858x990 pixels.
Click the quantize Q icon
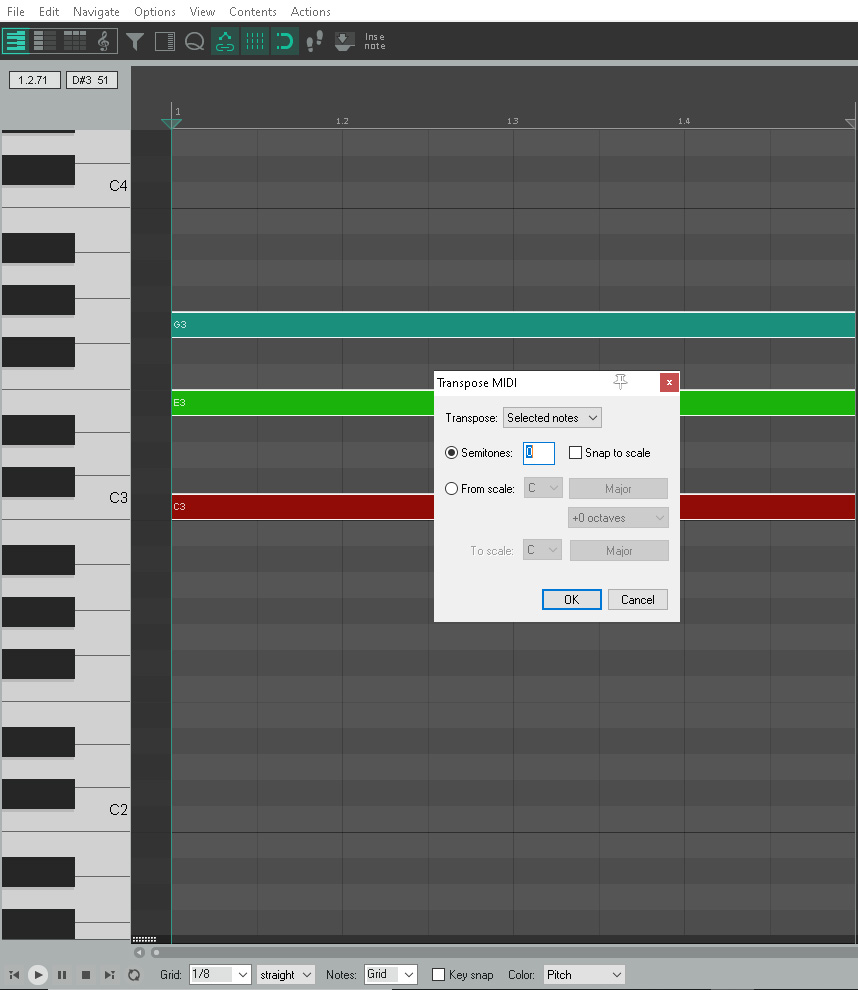coord(195,41)
